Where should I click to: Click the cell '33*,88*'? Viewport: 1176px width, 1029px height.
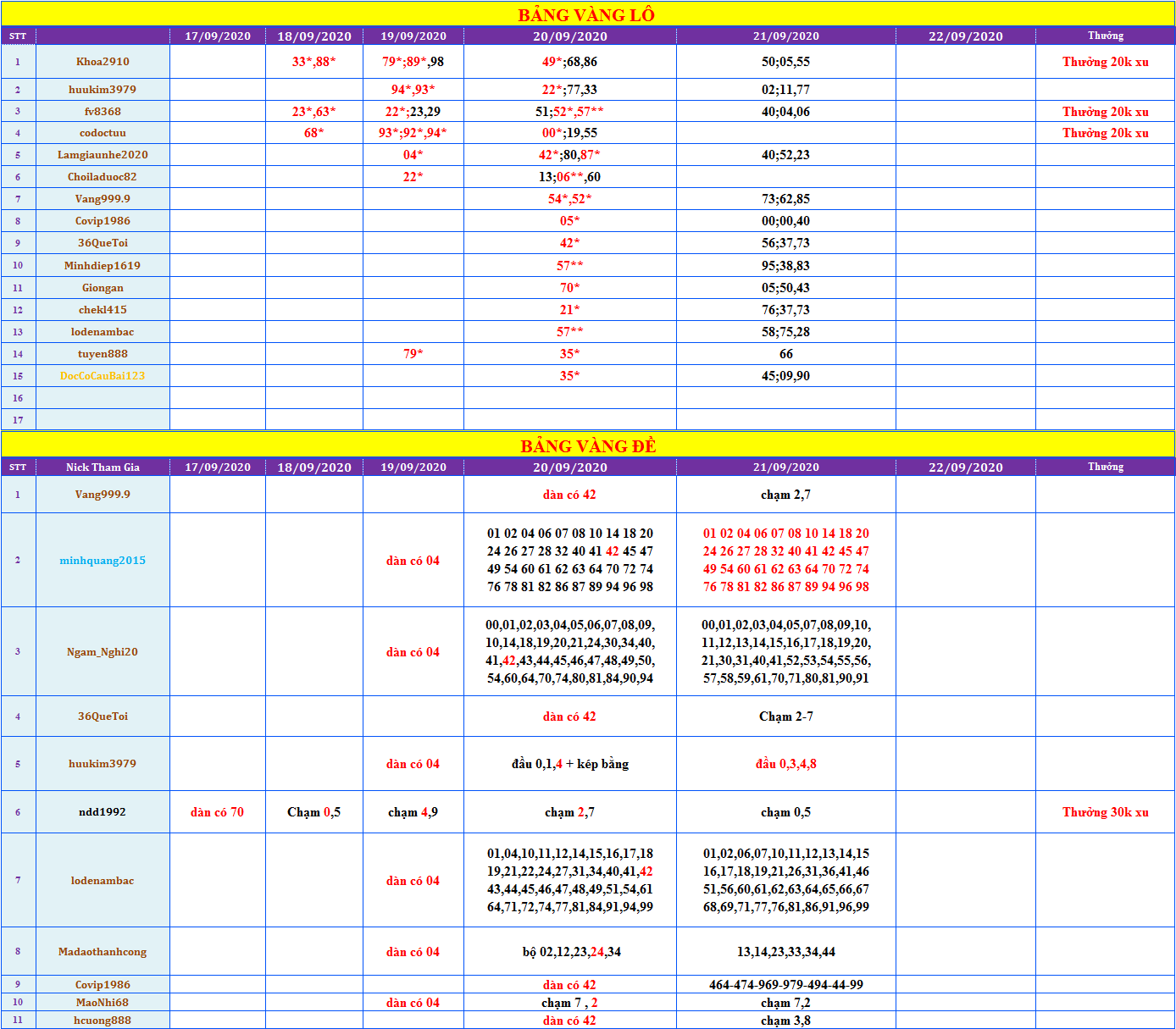coord(314,62)
